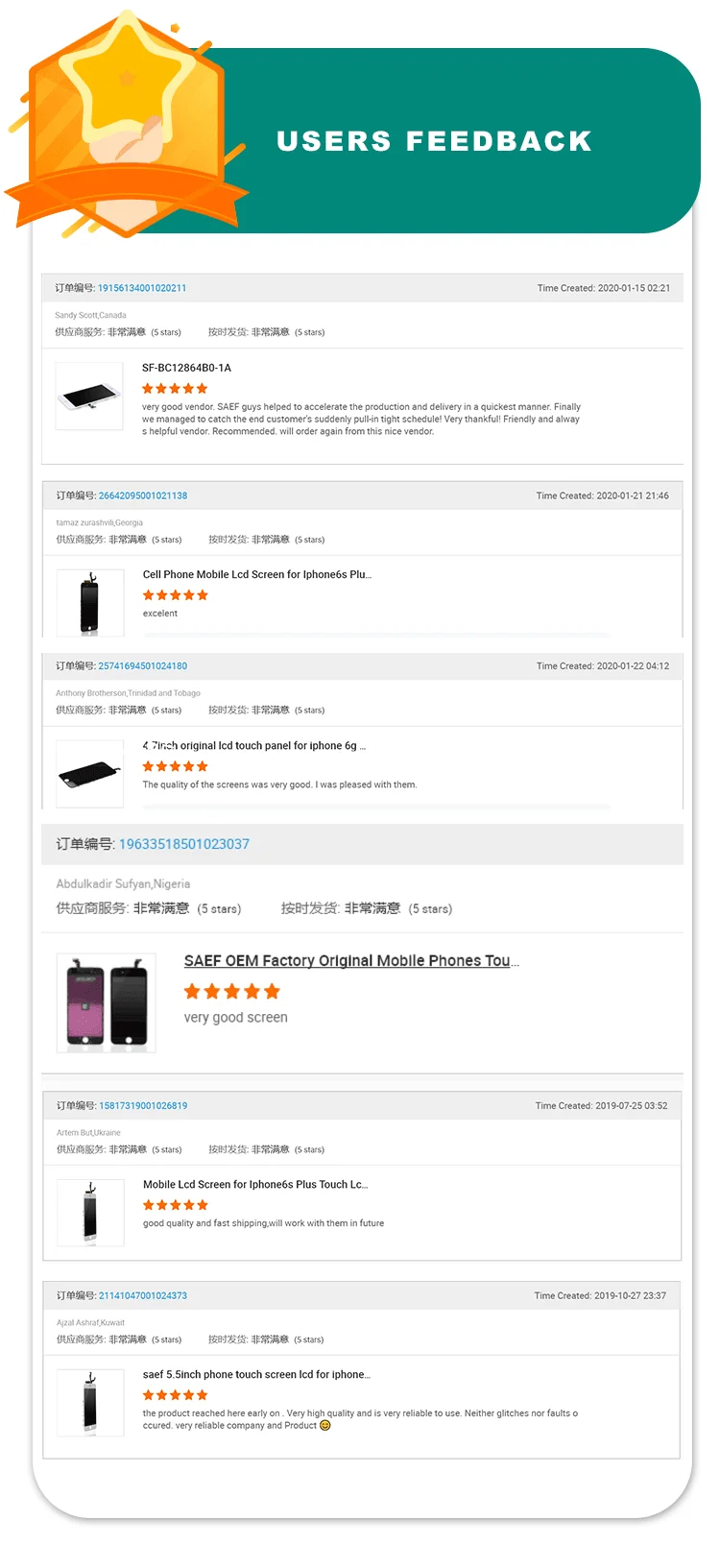Click the two-phone thumbnail in Abdulkadir Sufyan's review
The image size is (720, 1568).
click(107, 1003)
